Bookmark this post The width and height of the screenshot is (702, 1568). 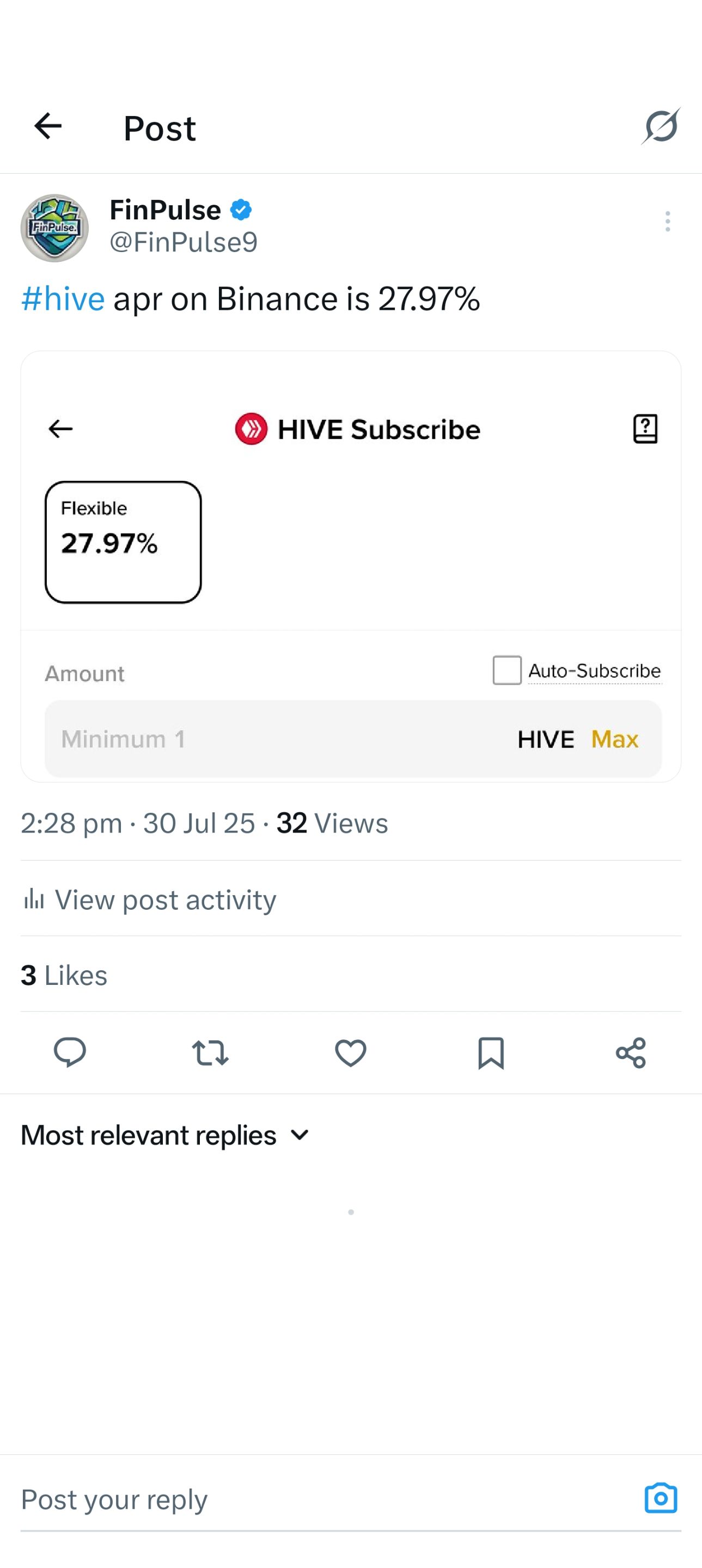pos(491,1053)
